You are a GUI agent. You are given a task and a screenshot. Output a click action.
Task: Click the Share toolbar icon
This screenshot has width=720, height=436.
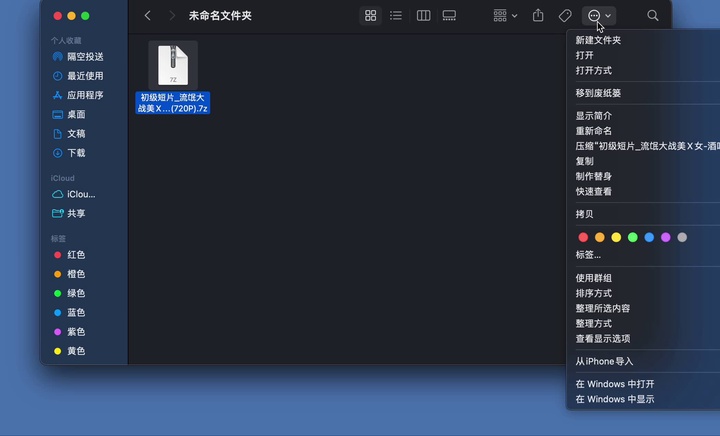(x=538, y=16)
